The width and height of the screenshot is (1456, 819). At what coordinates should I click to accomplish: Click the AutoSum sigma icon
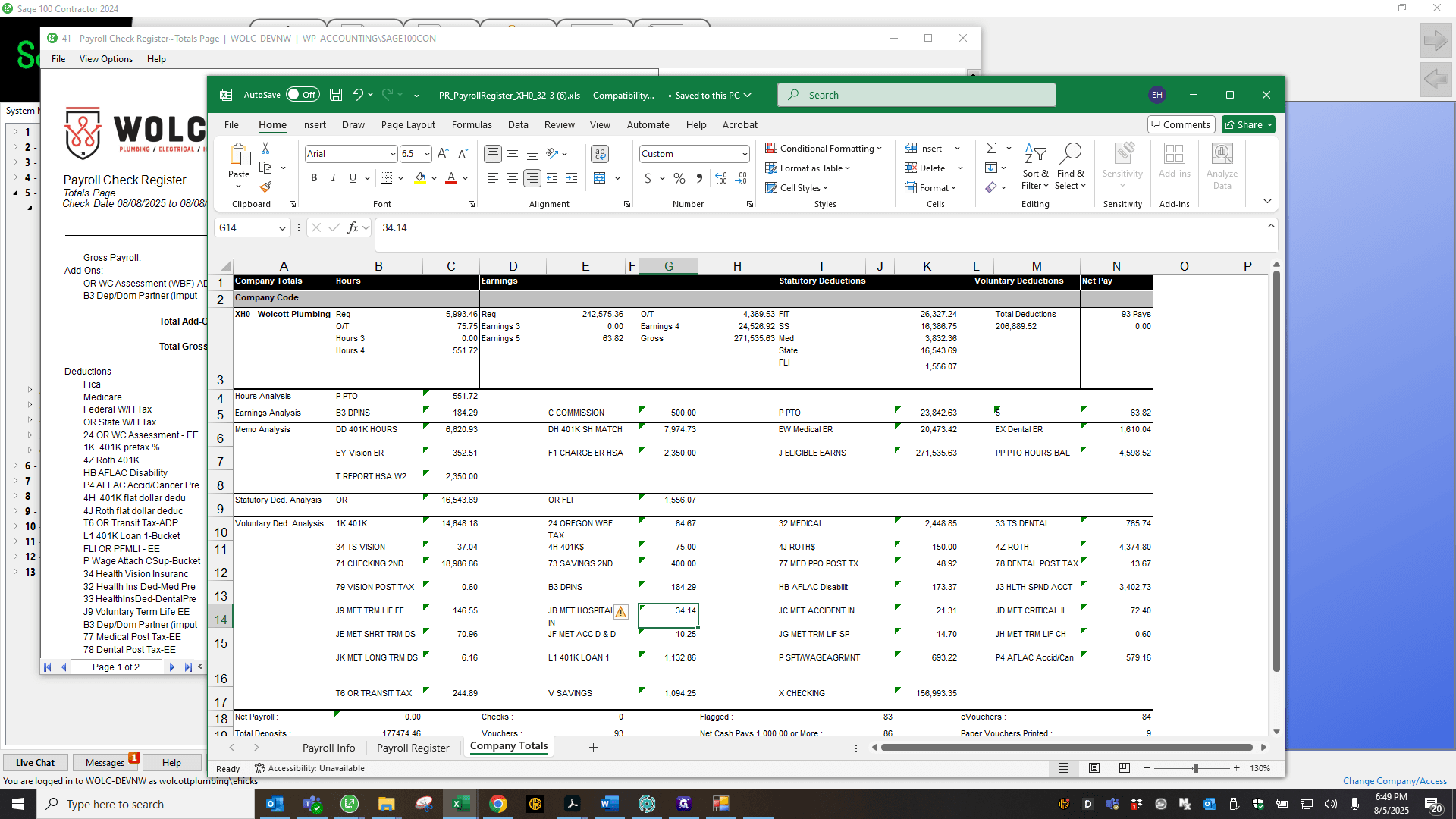coord(991,149)
